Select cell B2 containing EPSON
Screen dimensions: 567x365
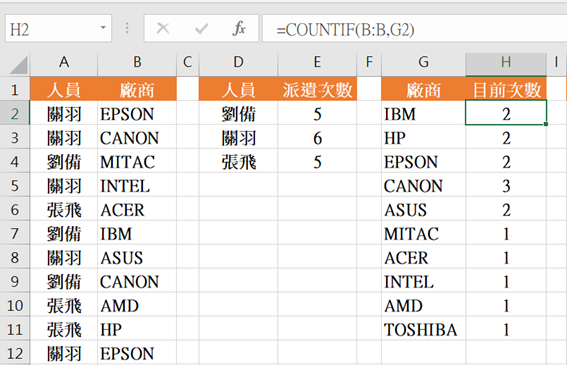137,114
